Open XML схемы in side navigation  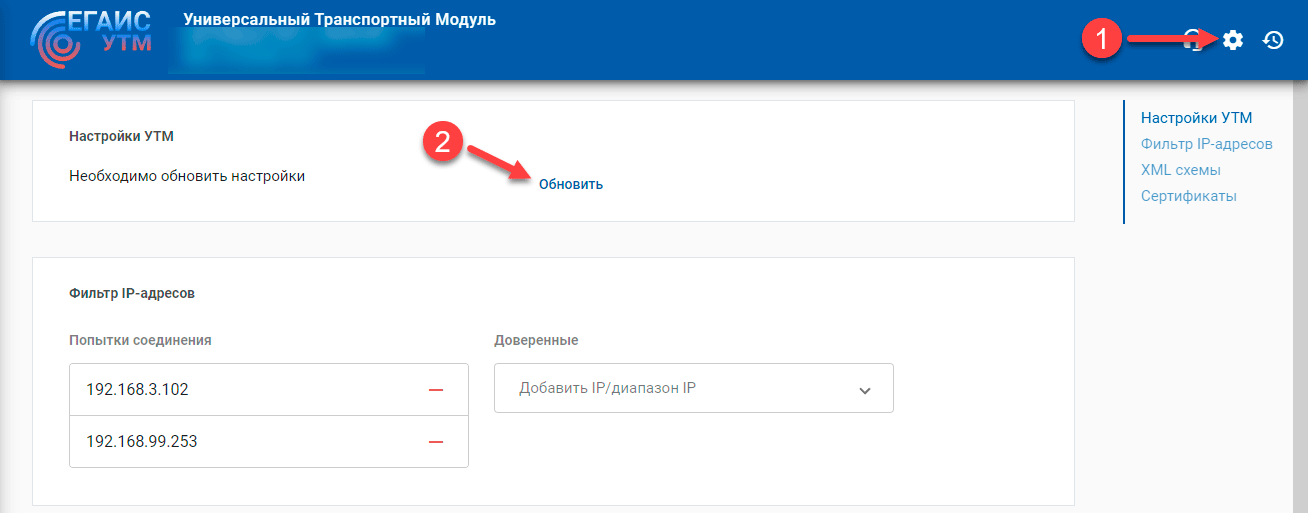pos(1180,170)
